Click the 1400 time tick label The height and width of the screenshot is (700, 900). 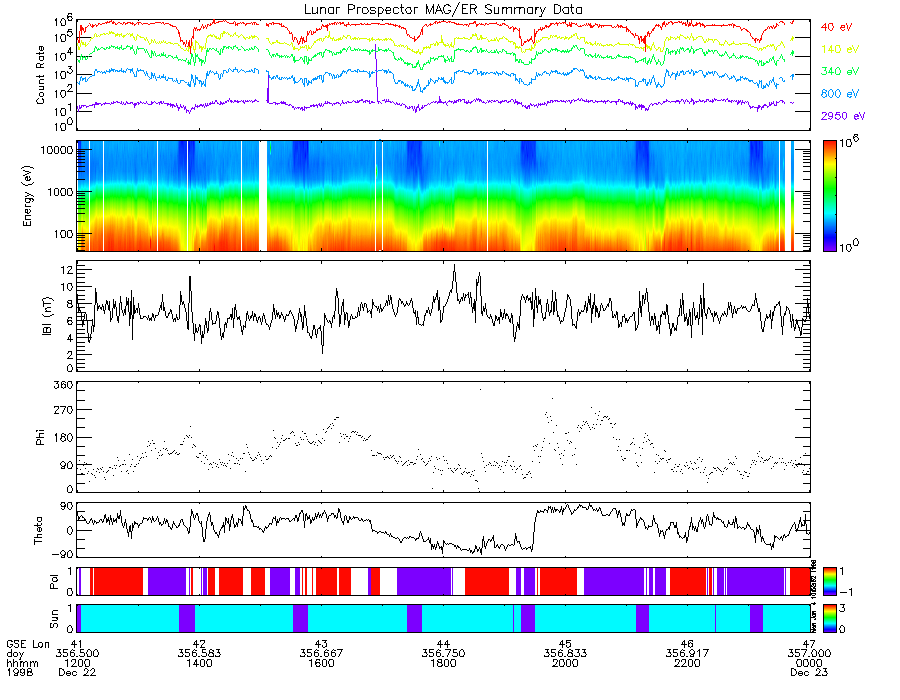pyautogui.click(x=199, y=663)
